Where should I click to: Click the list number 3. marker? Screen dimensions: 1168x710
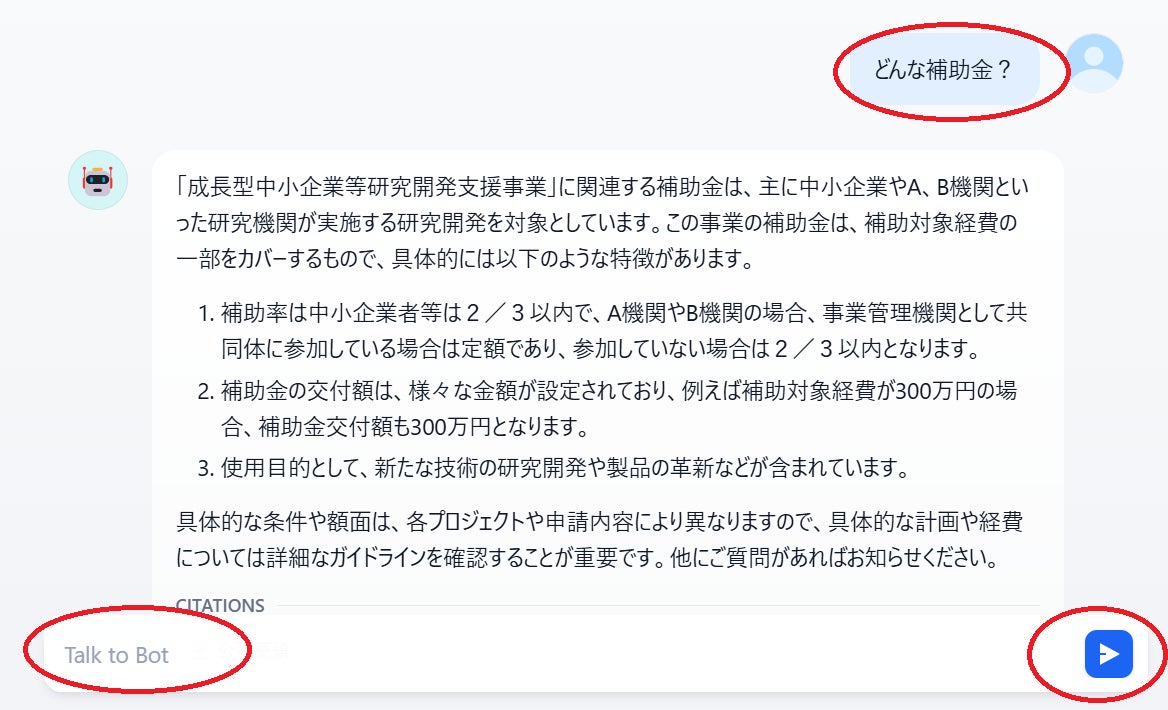pos(206,469)
